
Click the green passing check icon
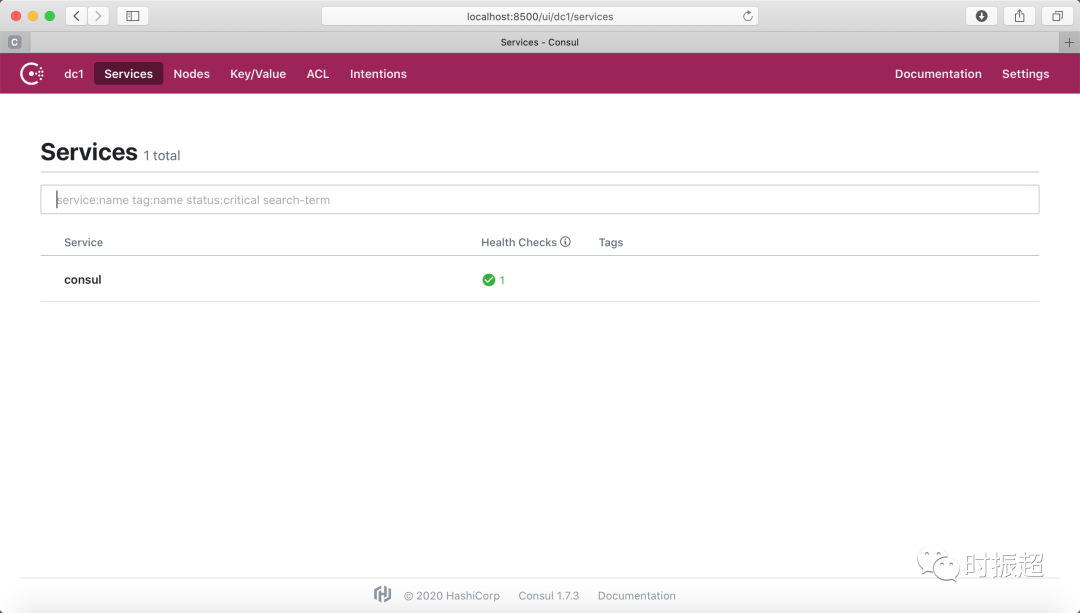pos(488,280)
